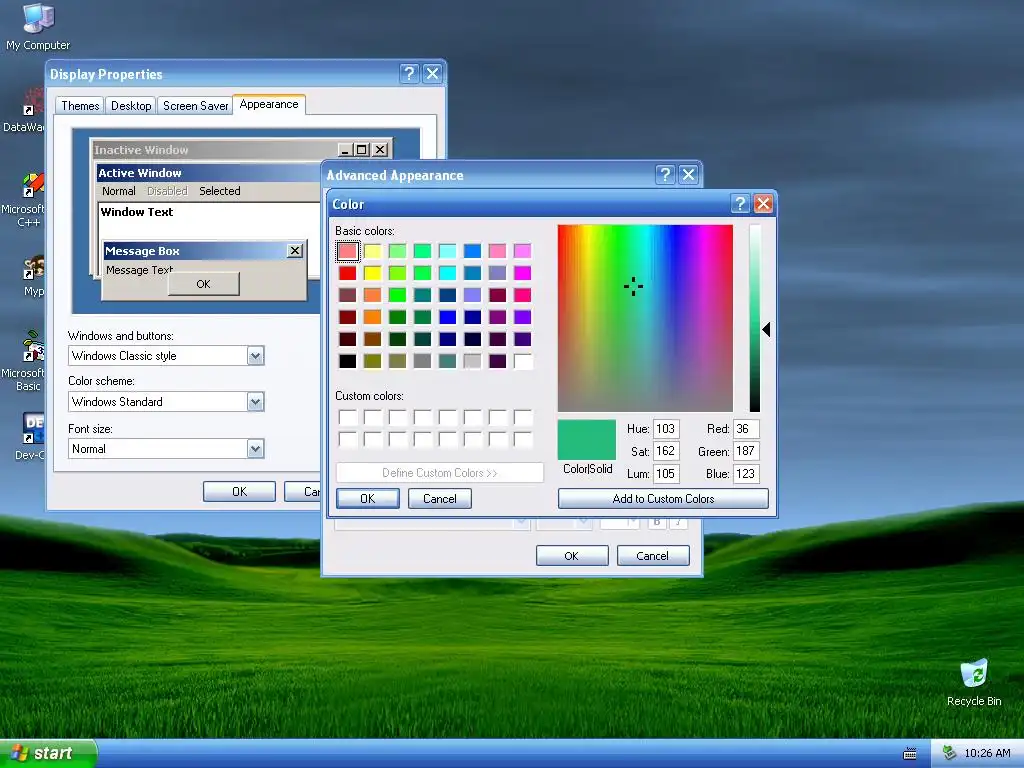Click the luminosity gradient bar
This screenshot has height=768, width=1024.
(755, 319)
